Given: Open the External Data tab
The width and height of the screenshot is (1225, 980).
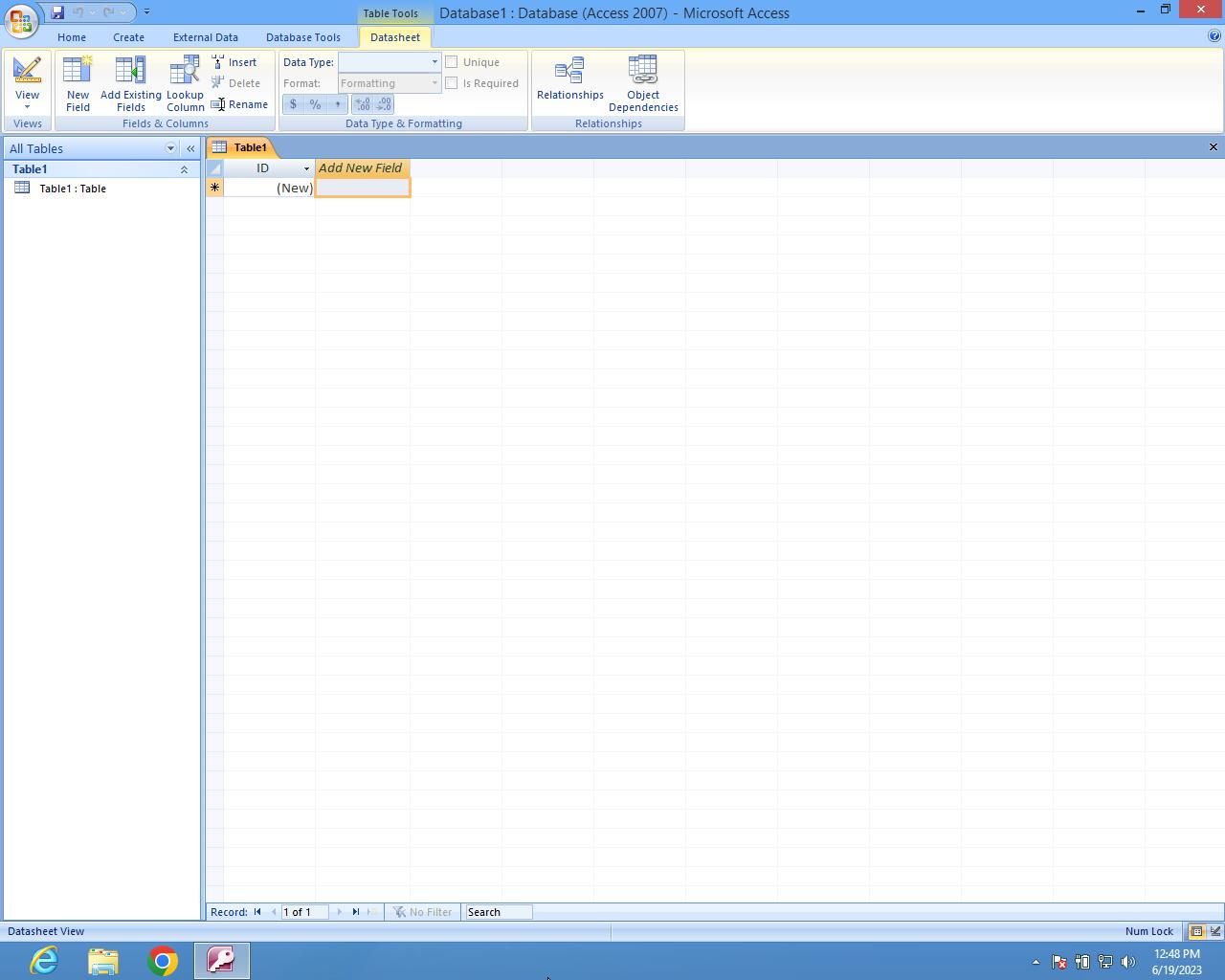Looking at the screenshot, I should pos(205,37).
